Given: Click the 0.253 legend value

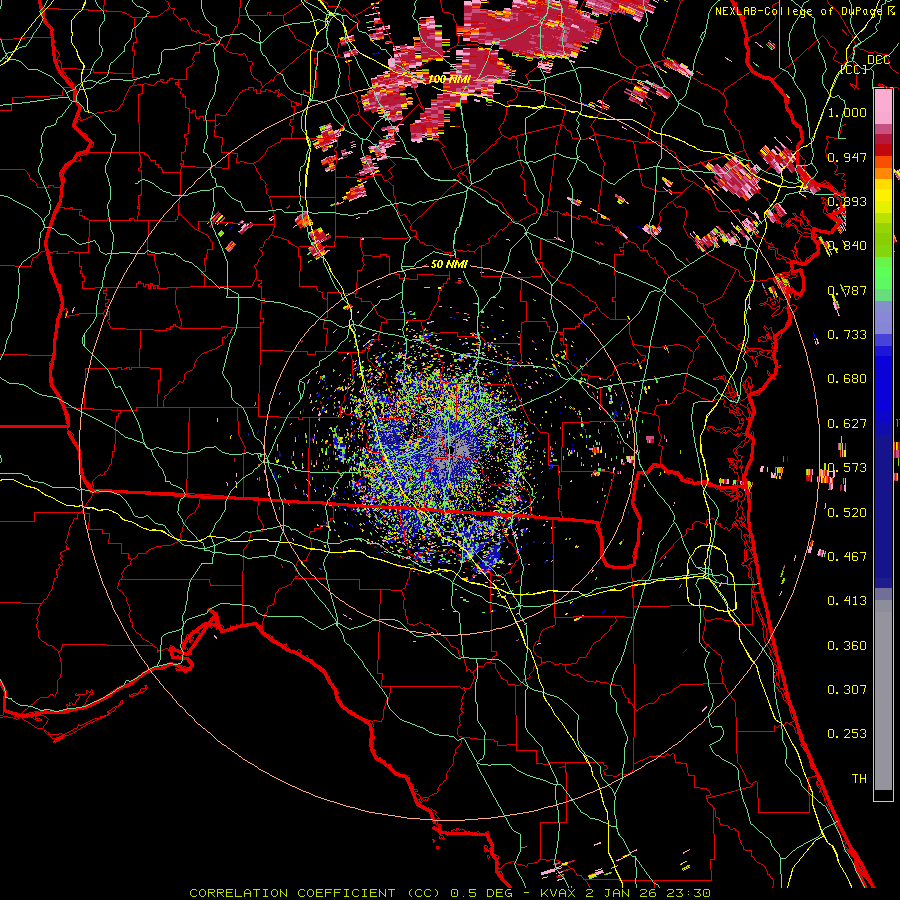Looking at the screenshot, I should point(847,734).
